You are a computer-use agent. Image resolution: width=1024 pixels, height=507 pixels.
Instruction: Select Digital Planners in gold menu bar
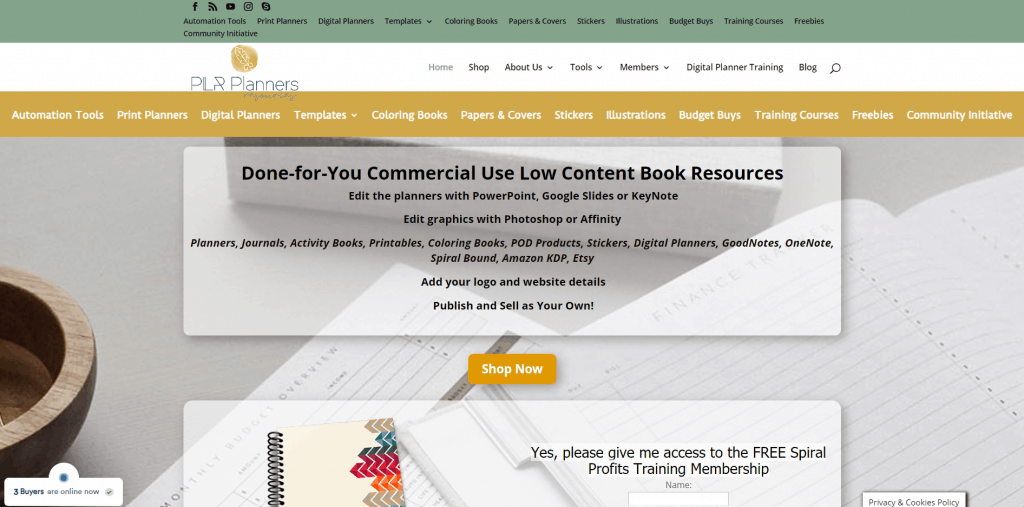click(x=240, y=115)
